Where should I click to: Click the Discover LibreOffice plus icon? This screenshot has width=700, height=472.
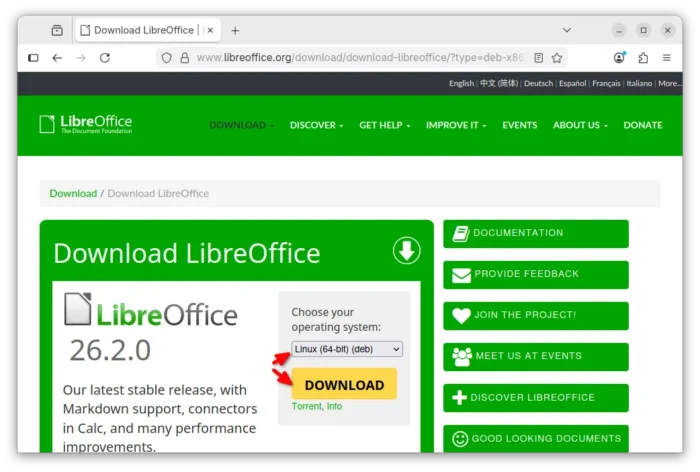(x=460, y=398)
